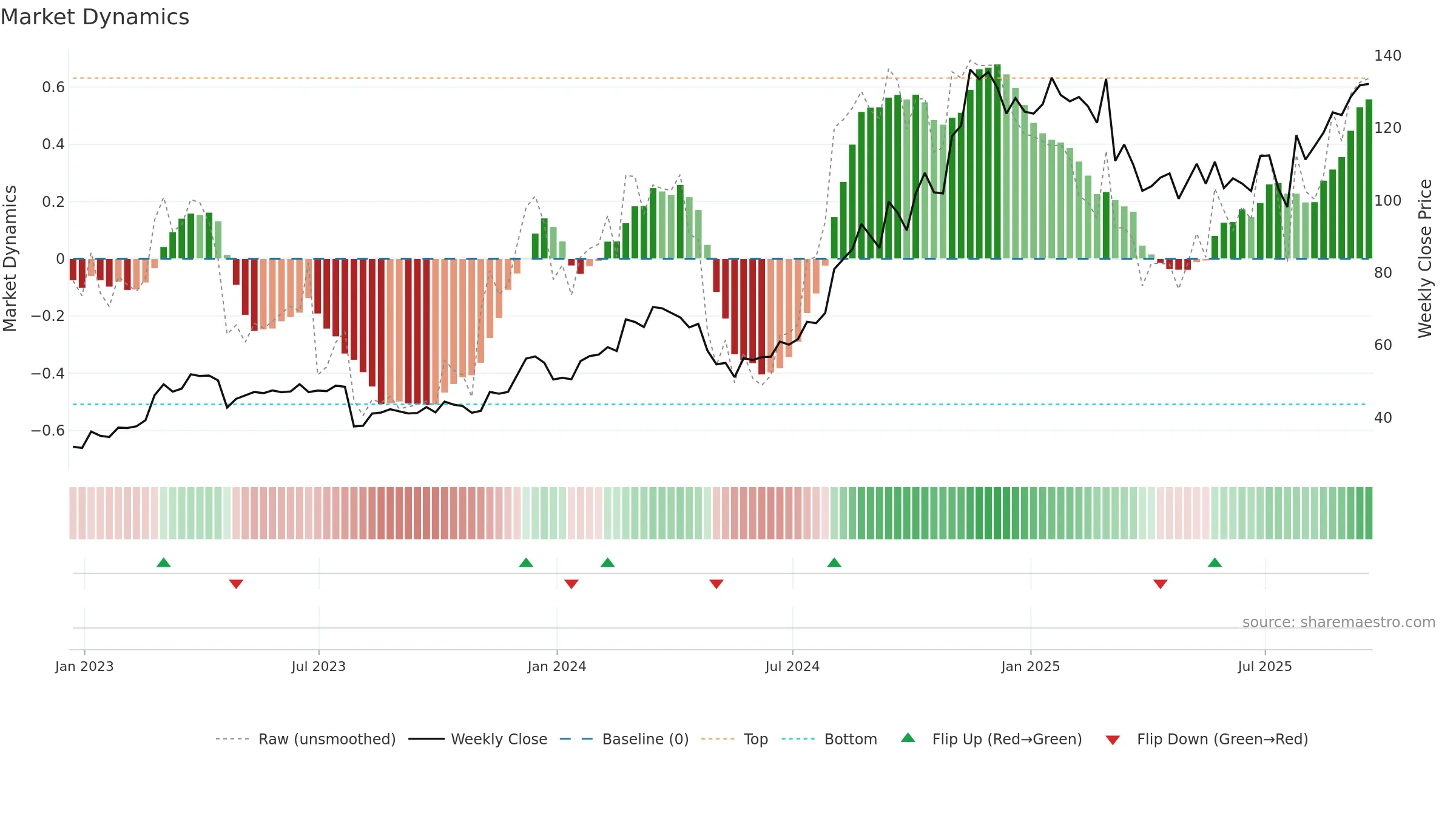
Task: Click the green flip-up triangle near February 2024
Action: 608,562
